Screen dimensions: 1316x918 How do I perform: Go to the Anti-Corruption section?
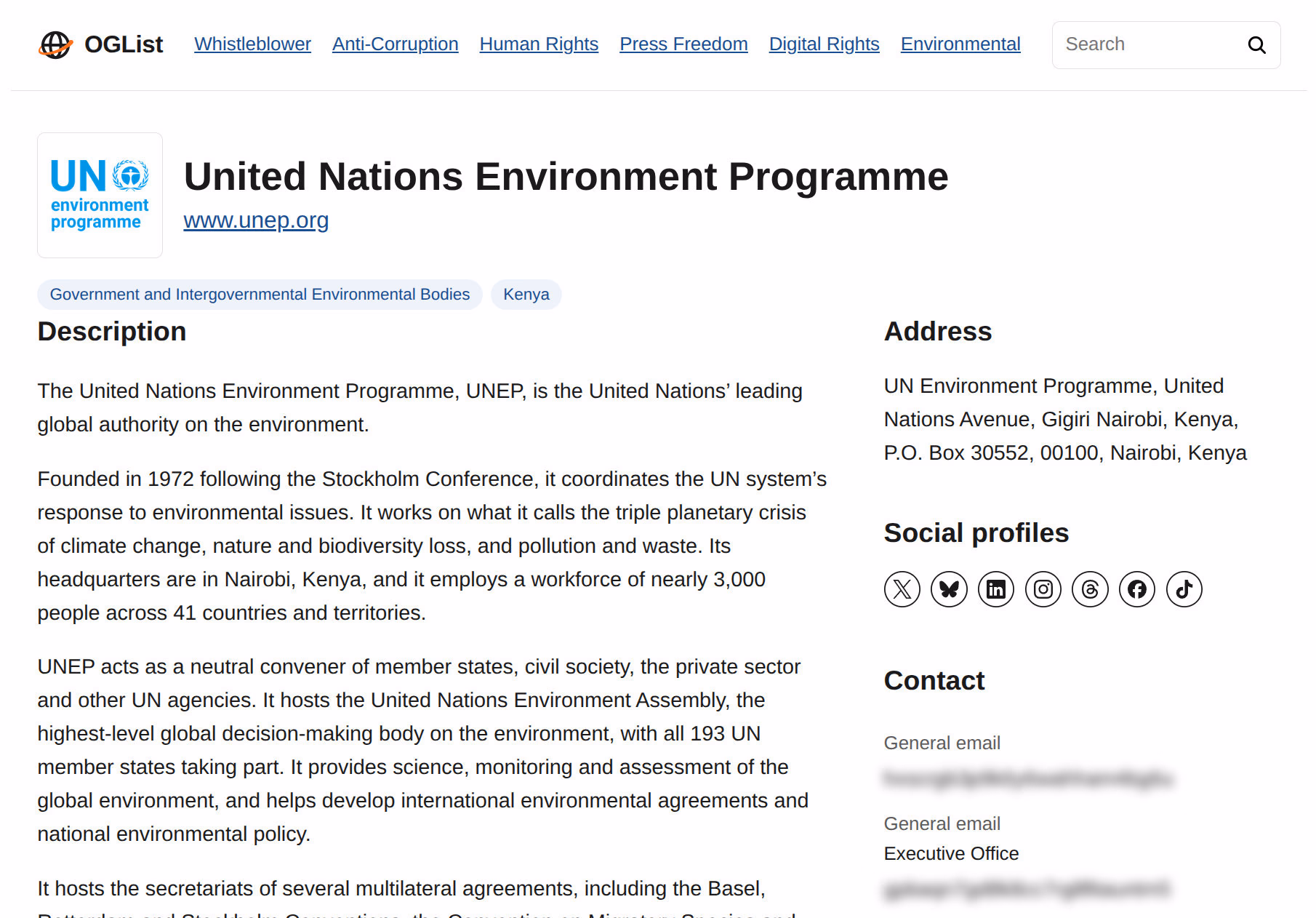tap(396, 44)
